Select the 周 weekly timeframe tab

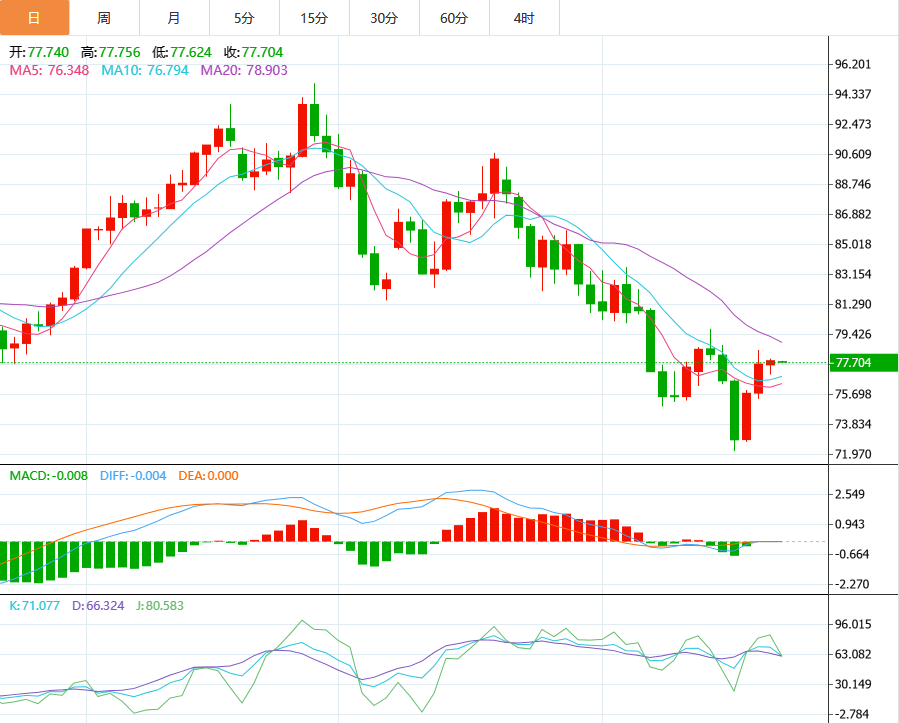click(104, 18)
